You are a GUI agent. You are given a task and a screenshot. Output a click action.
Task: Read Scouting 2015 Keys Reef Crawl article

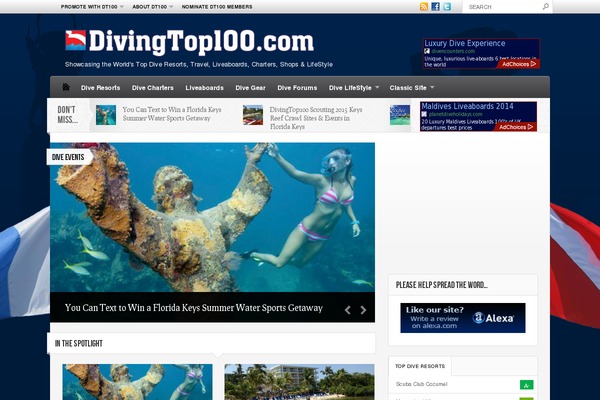point(316,118)
